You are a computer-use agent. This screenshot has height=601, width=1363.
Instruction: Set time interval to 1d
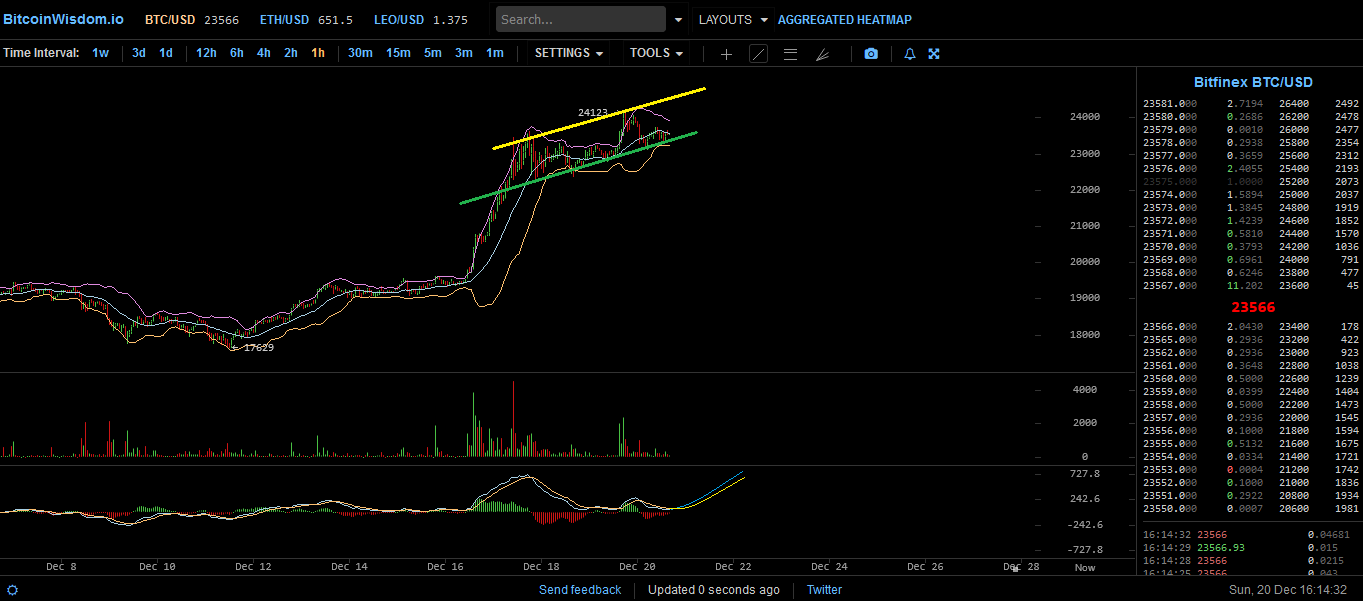point(166,53)
